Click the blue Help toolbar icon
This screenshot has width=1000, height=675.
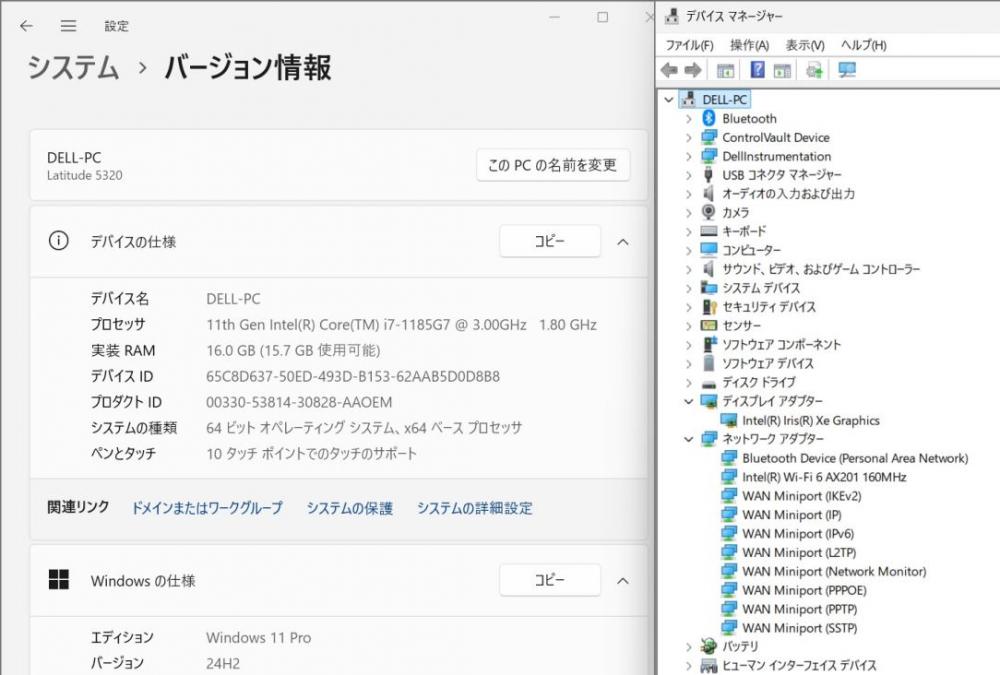(757, 70)
